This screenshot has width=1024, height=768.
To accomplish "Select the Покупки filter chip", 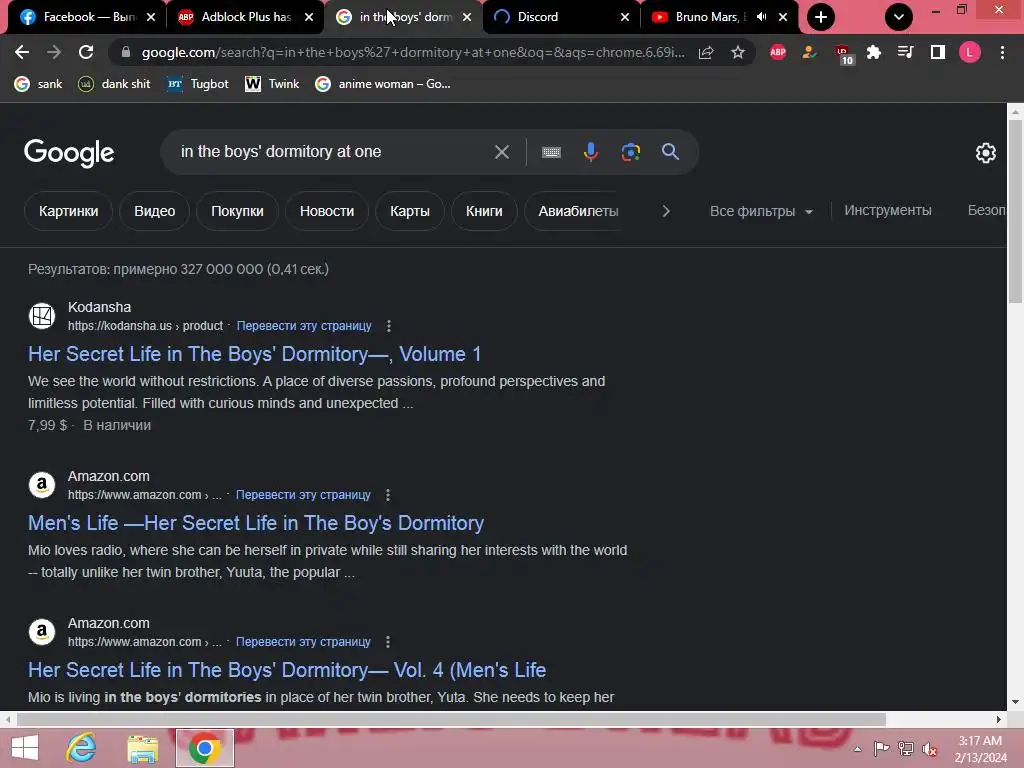I will click(x=237, y=211).
